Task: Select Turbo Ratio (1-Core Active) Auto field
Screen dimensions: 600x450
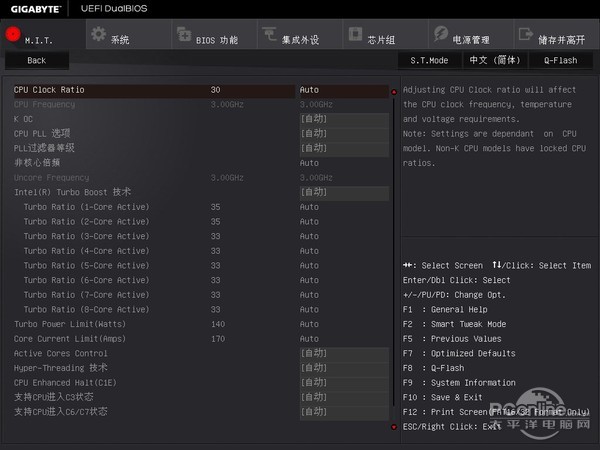Action: click(x=309, y=207)
